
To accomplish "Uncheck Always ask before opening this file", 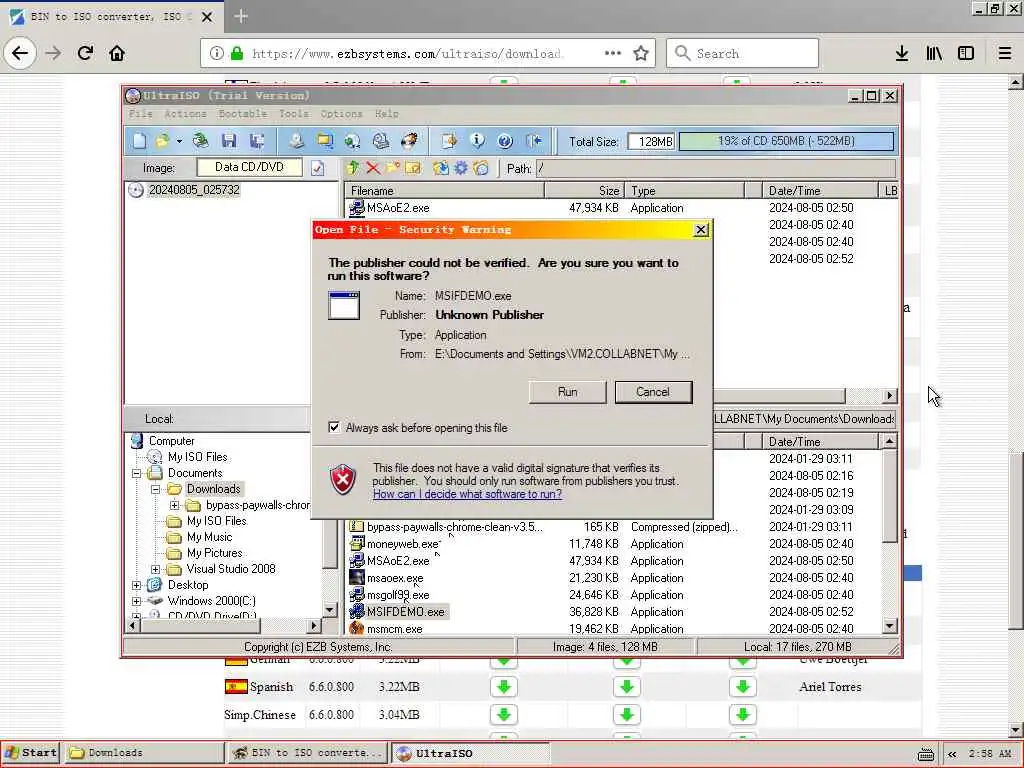I will tap(334, 427).
